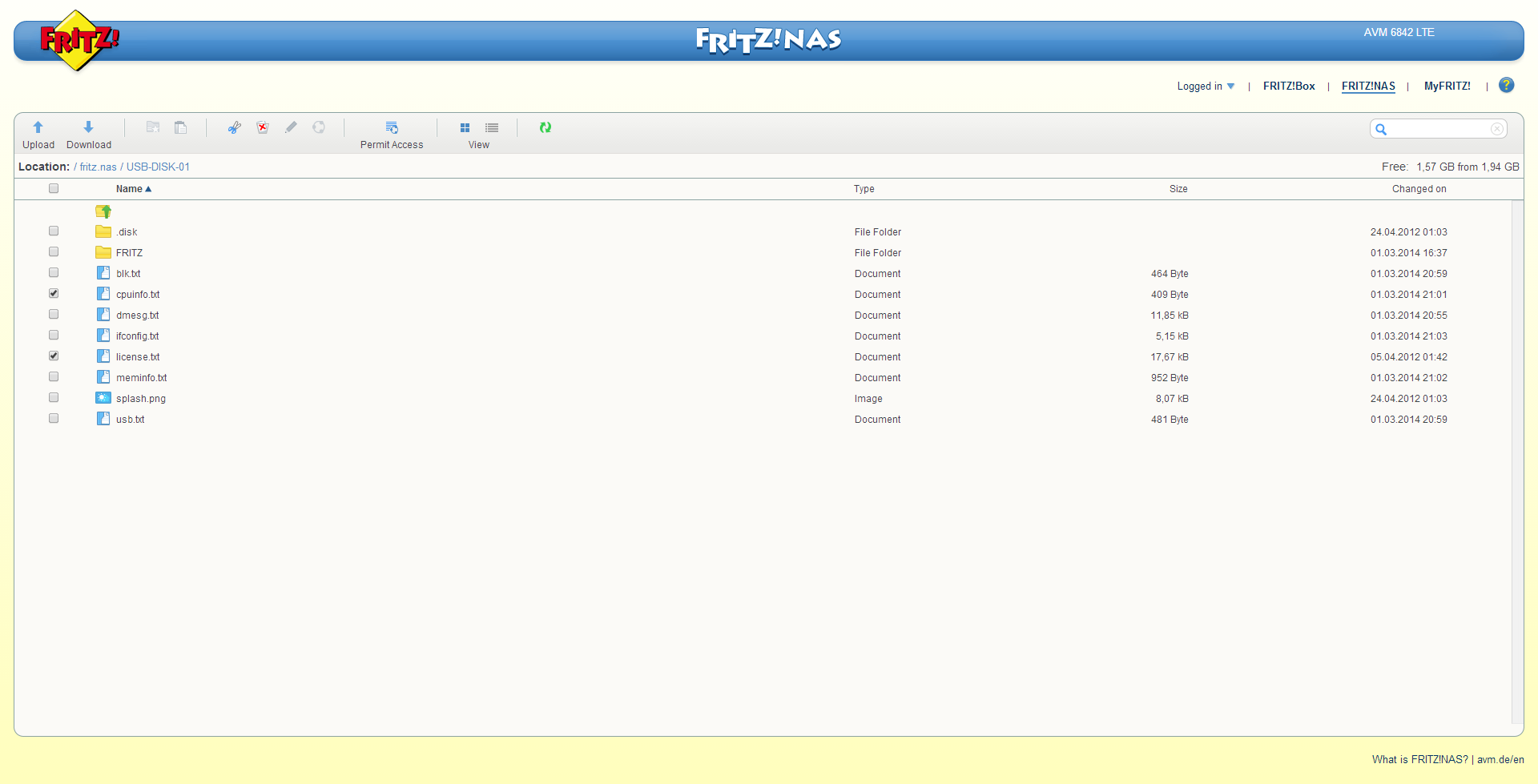Click the delete trash icon
The image size is (1538, 784).
click(263, 127)
